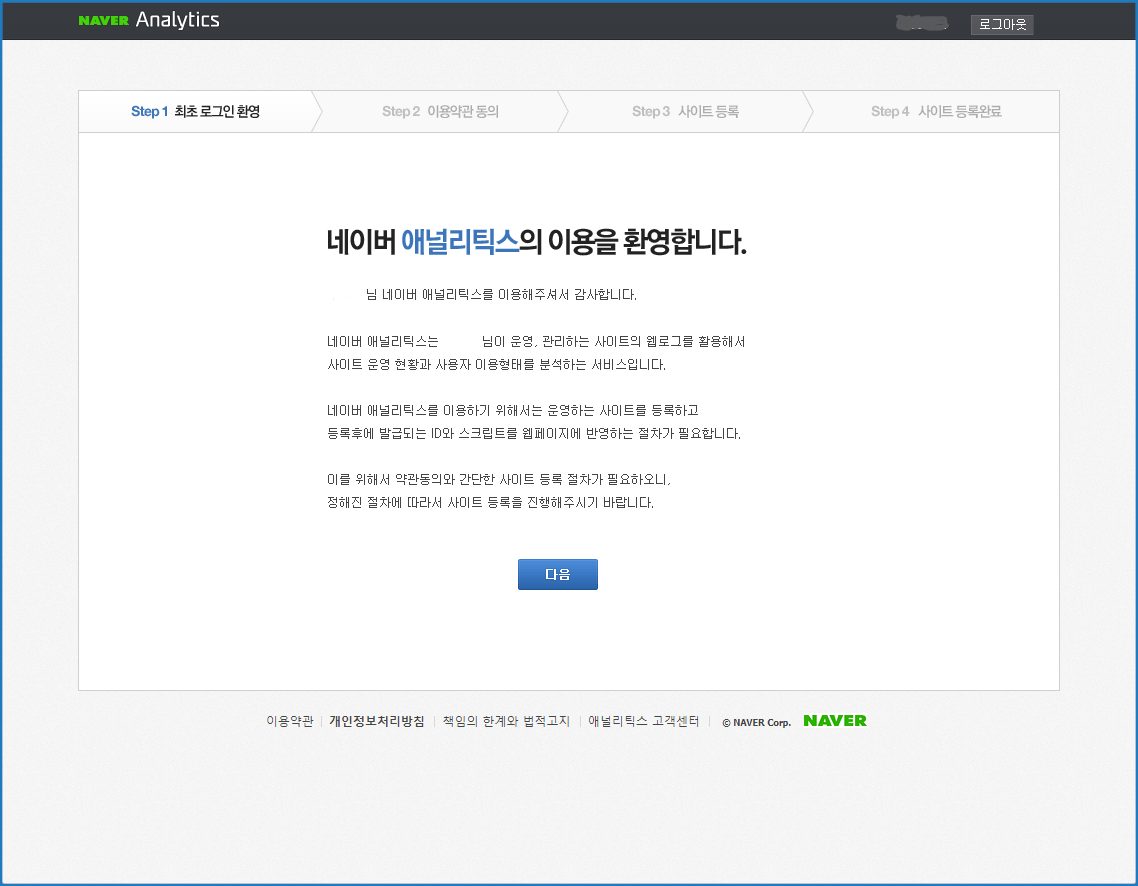Click the green NAVER logo in footer

[x=834, y=721]
